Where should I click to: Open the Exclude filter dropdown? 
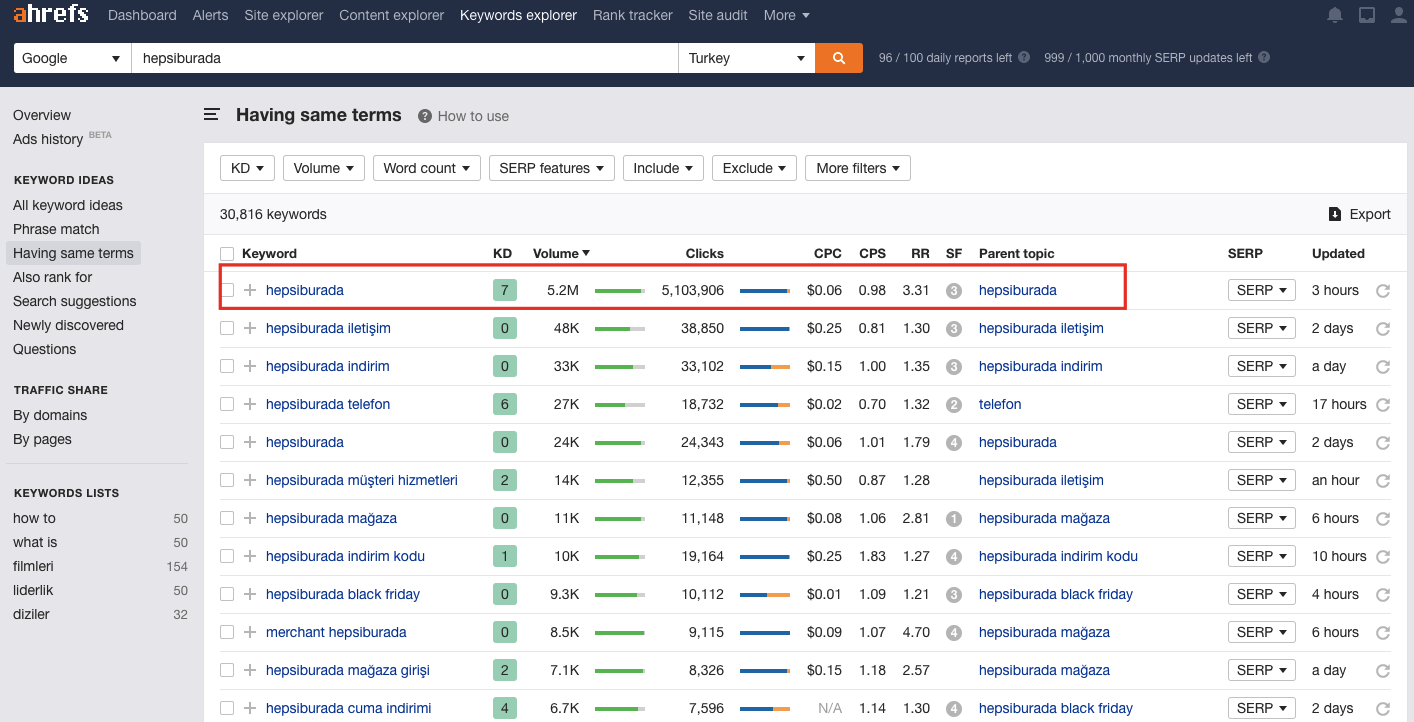tap(754, 168)
